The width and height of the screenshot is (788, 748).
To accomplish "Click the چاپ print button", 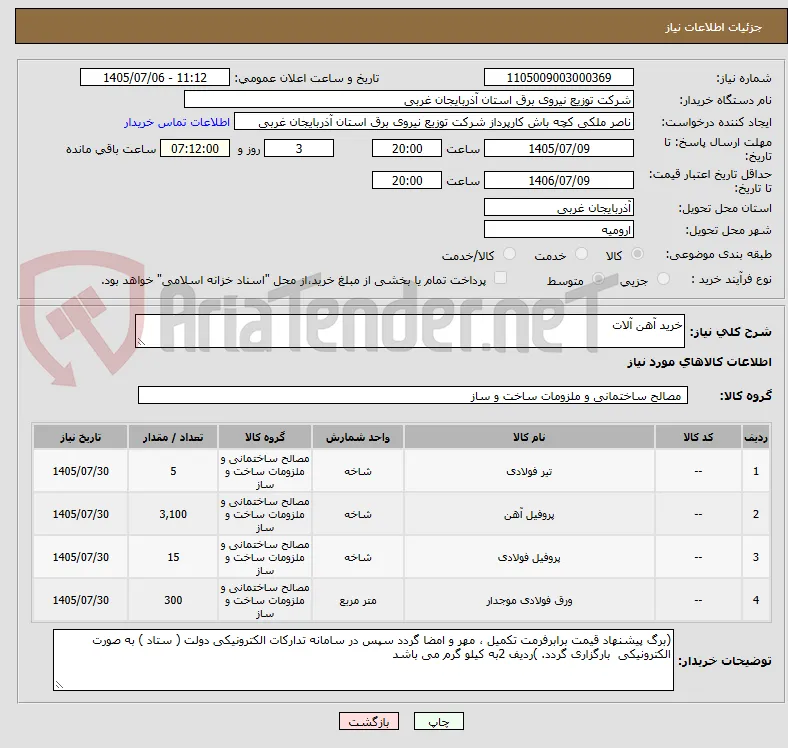I will click(439, 721).
